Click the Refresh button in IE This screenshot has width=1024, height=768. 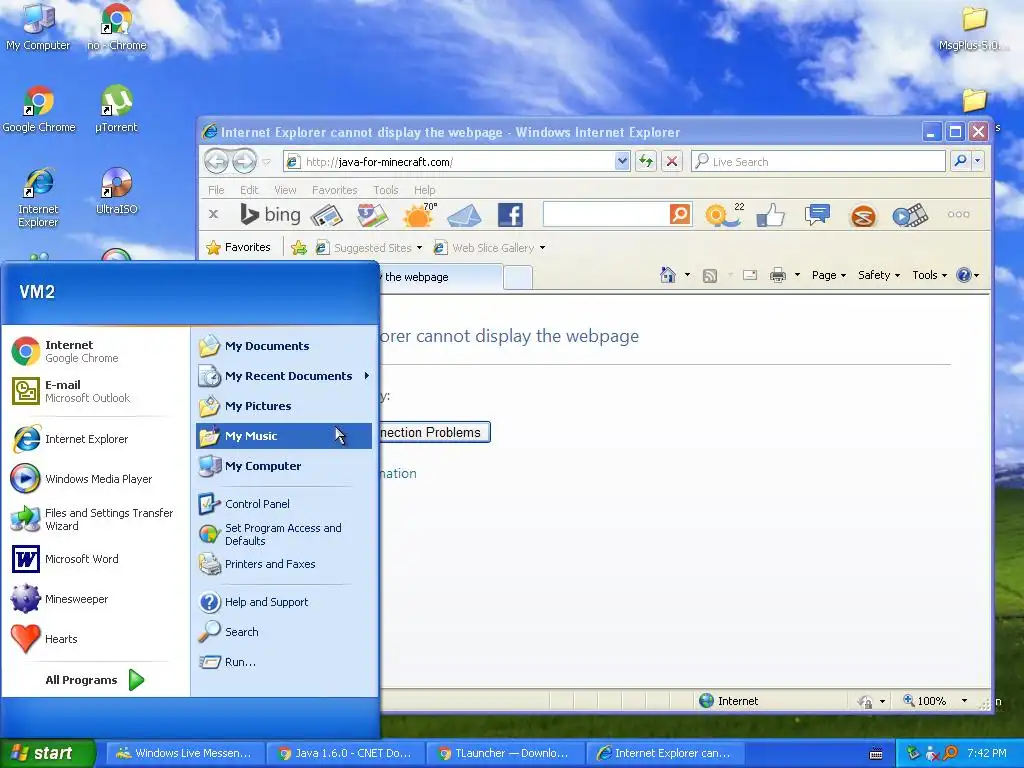point(646,161)
